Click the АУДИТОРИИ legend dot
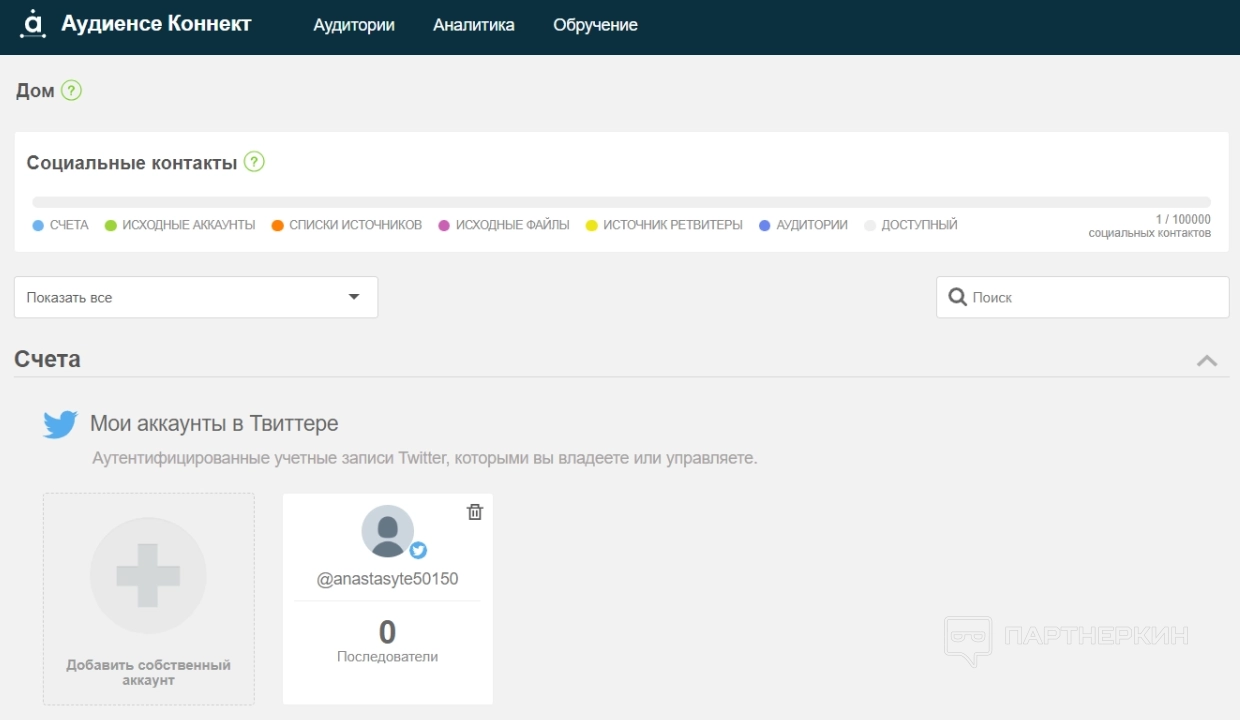This screenshot has width=1240, height=720. (765, 226)
